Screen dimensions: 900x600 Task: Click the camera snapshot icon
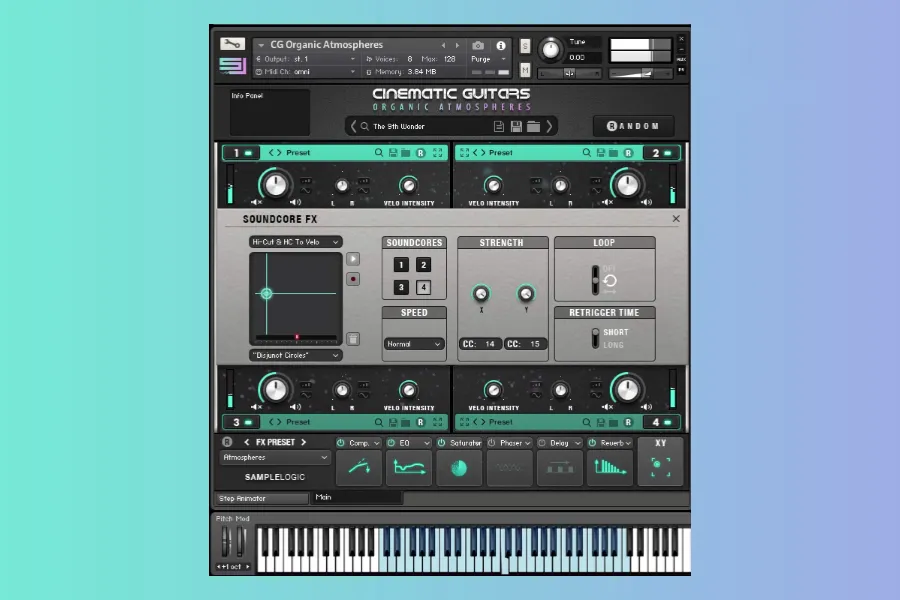click(x=478, y=45)
